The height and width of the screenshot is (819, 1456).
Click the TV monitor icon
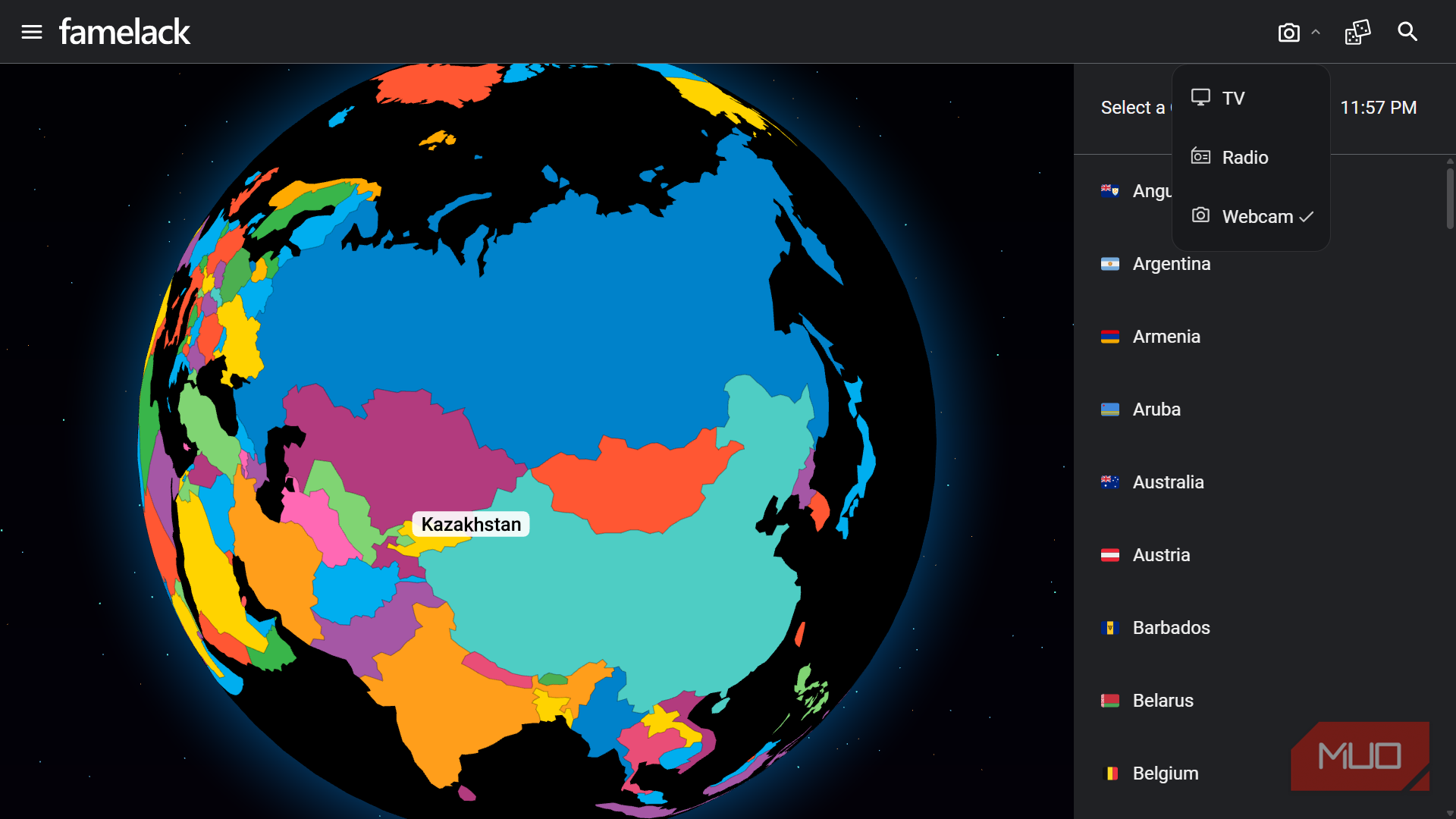[1200, 97]
